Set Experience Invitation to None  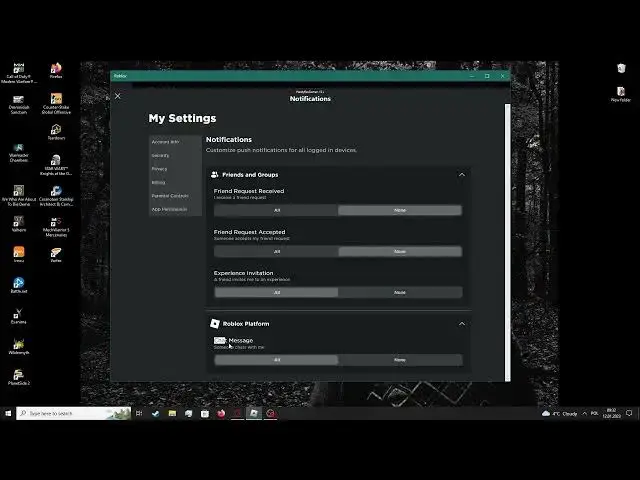[400, 292]
